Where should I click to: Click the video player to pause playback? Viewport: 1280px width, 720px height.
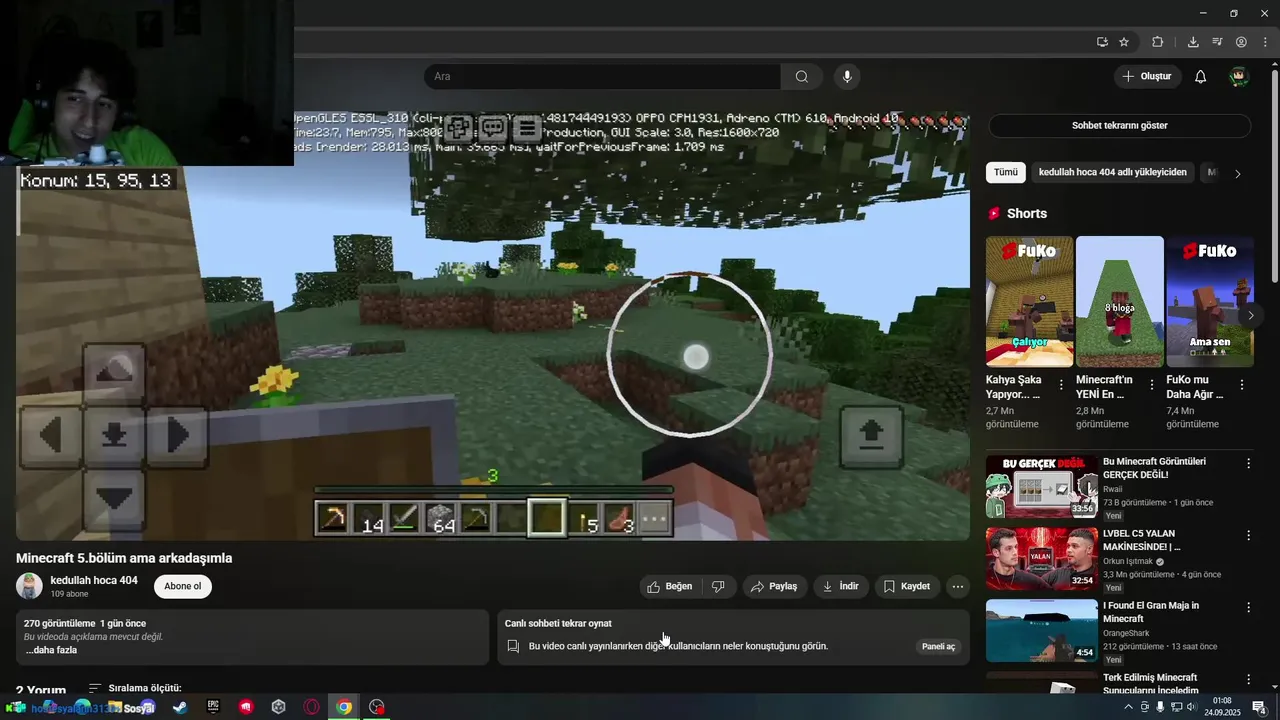coord(493,326)
